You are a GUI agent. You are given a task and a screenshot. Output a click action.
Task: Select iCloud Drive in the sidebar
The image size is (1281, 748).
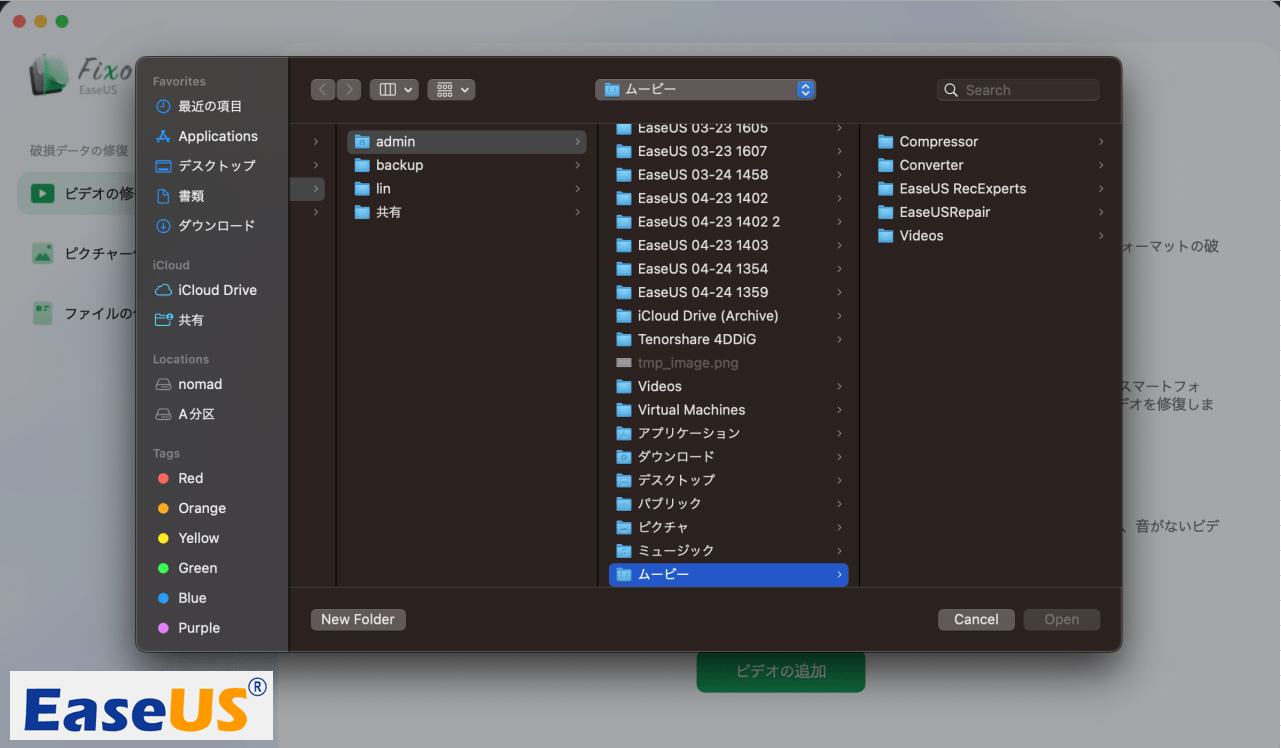[206, 290]
